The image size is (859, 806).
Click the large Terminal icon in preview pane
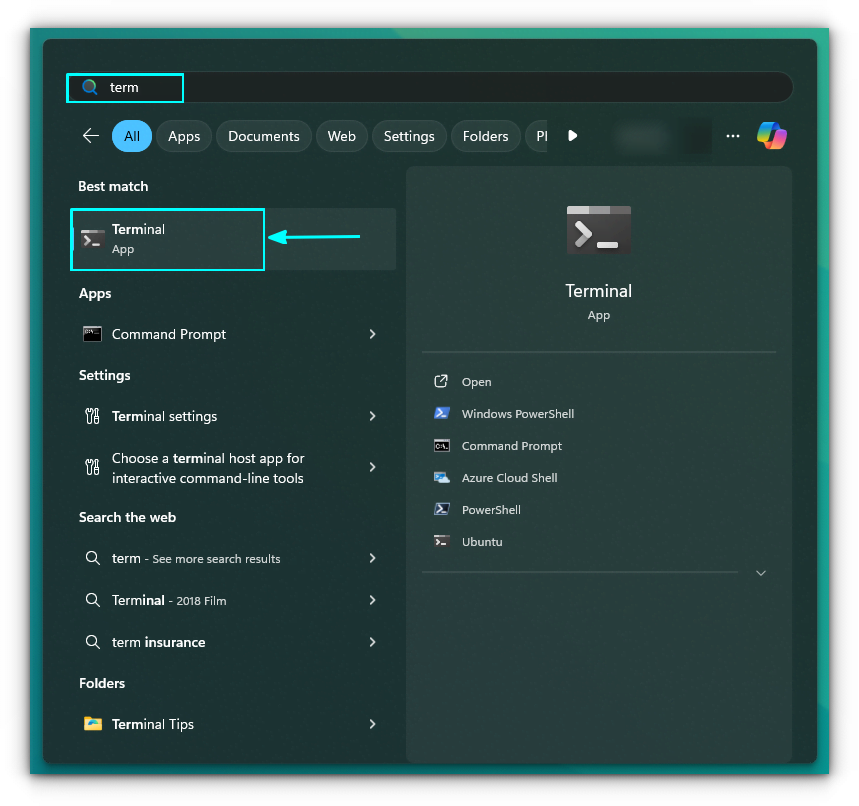[599, 230]
